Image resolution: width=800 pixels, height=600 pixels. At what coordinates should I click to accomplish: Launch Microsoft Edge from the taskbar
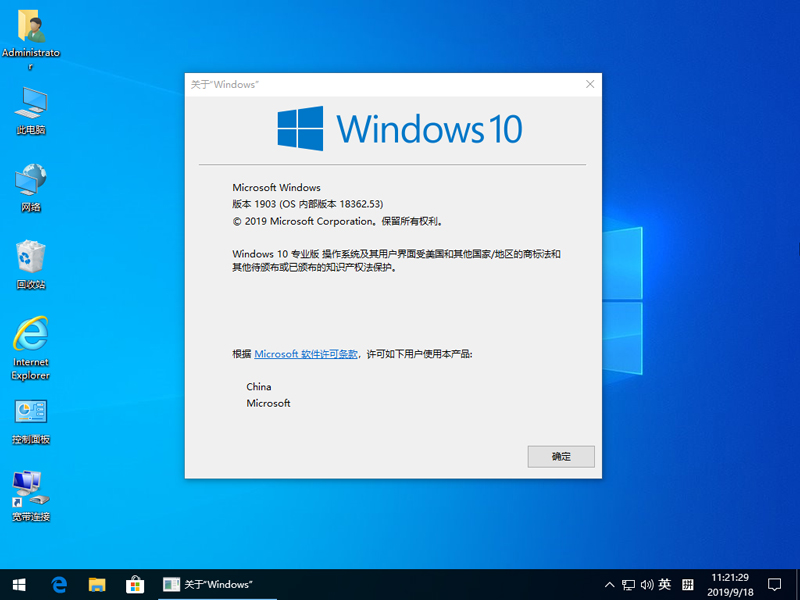(59, 584)
